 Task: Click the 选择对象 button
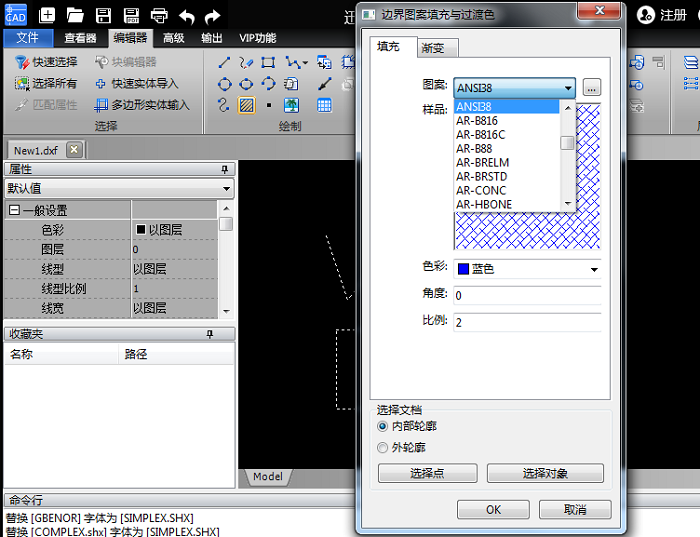(545, 473)
